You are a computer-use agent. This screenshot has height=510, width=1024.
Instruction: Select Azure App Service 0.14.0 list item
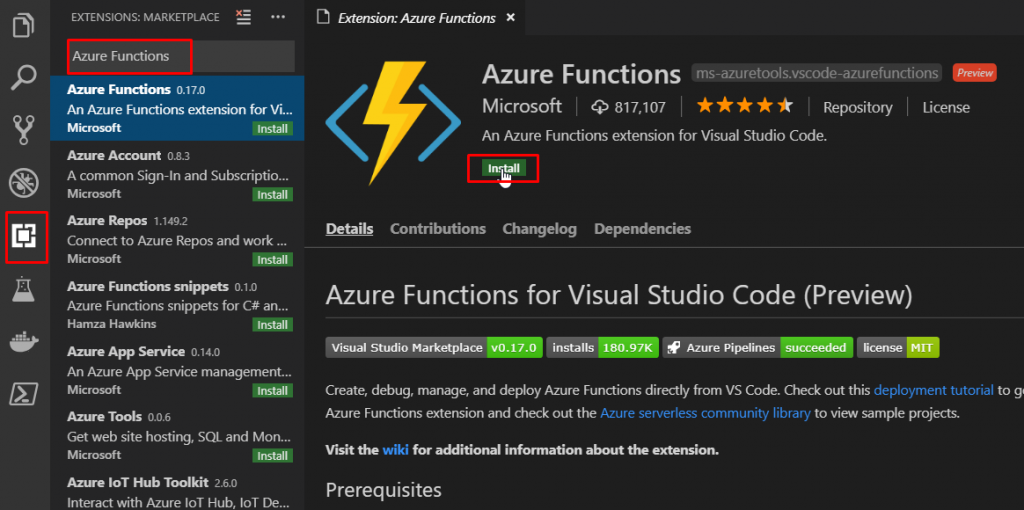pos(177,370)
